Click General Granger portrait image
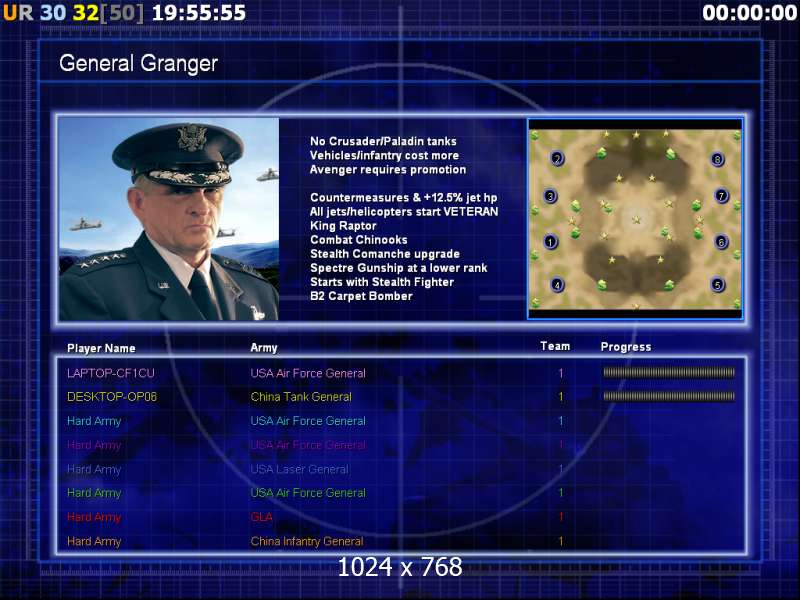This screenshot has height=600, width=800. (169, 219)
